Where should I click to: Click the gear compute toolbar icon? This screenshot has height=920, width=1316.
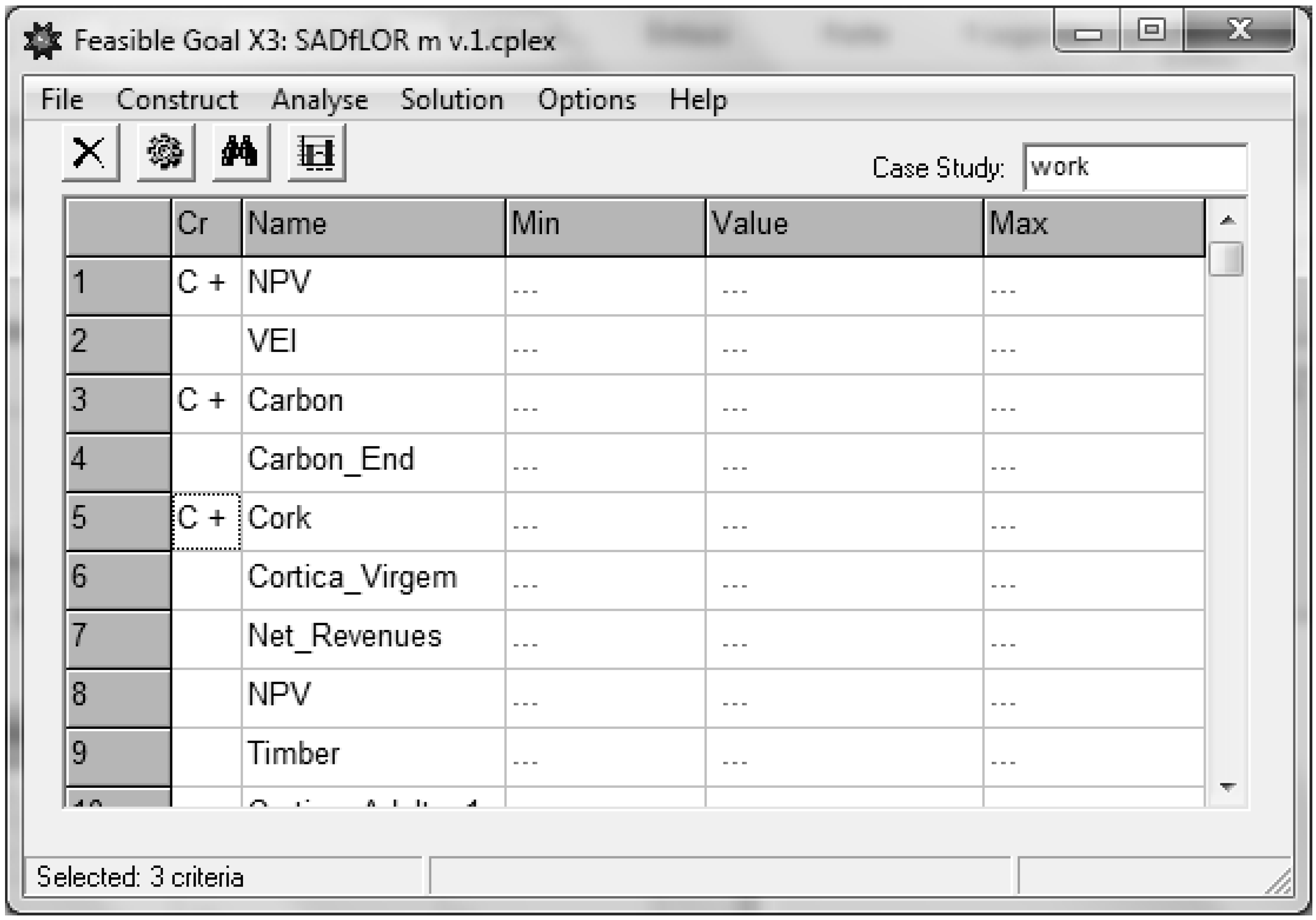tap(166, 152)
